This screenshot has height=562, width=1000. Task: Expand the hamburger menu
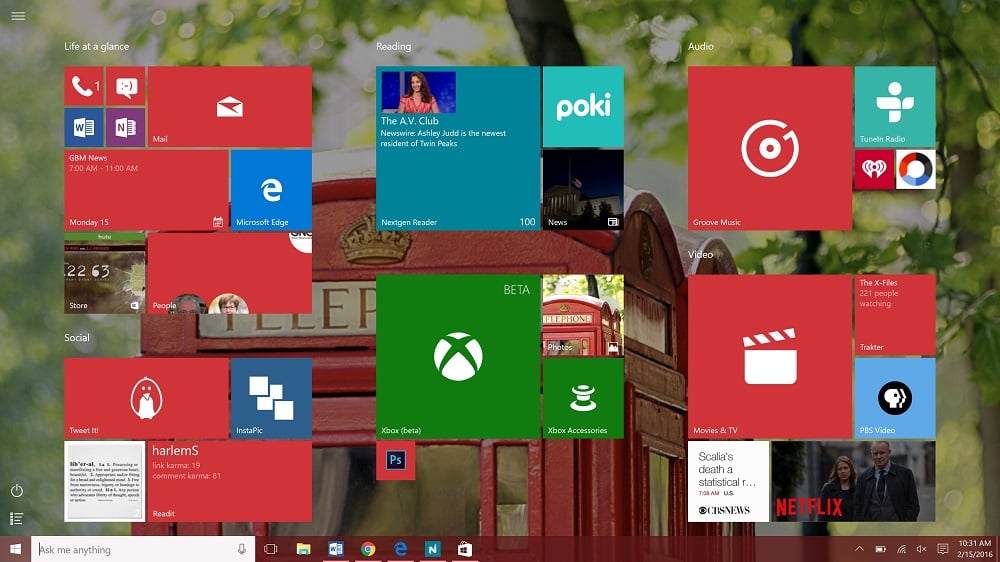tap(18, 16)
